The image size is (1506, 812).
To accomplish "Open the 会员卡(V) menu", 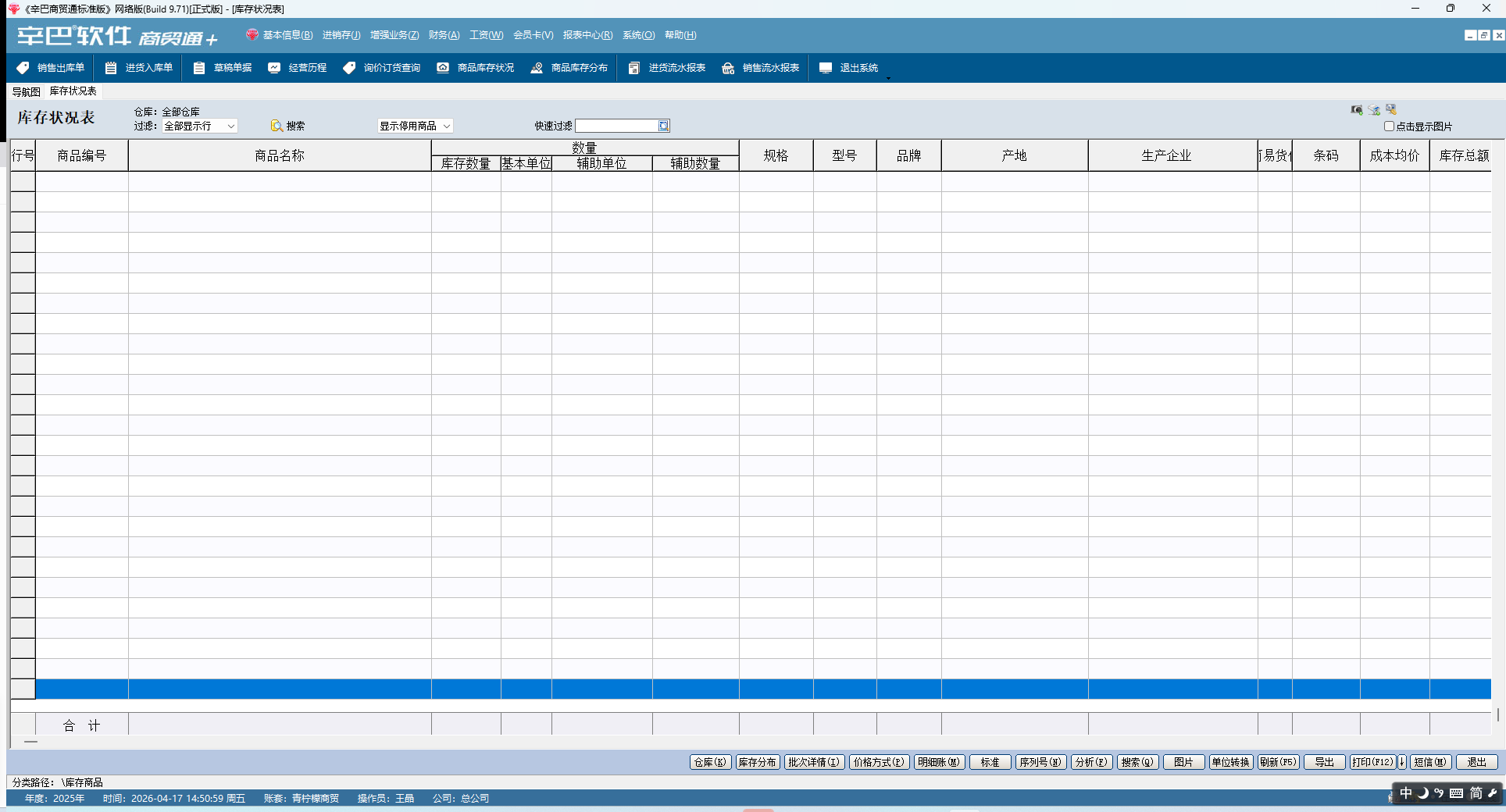I will click(x=534, y=35).
